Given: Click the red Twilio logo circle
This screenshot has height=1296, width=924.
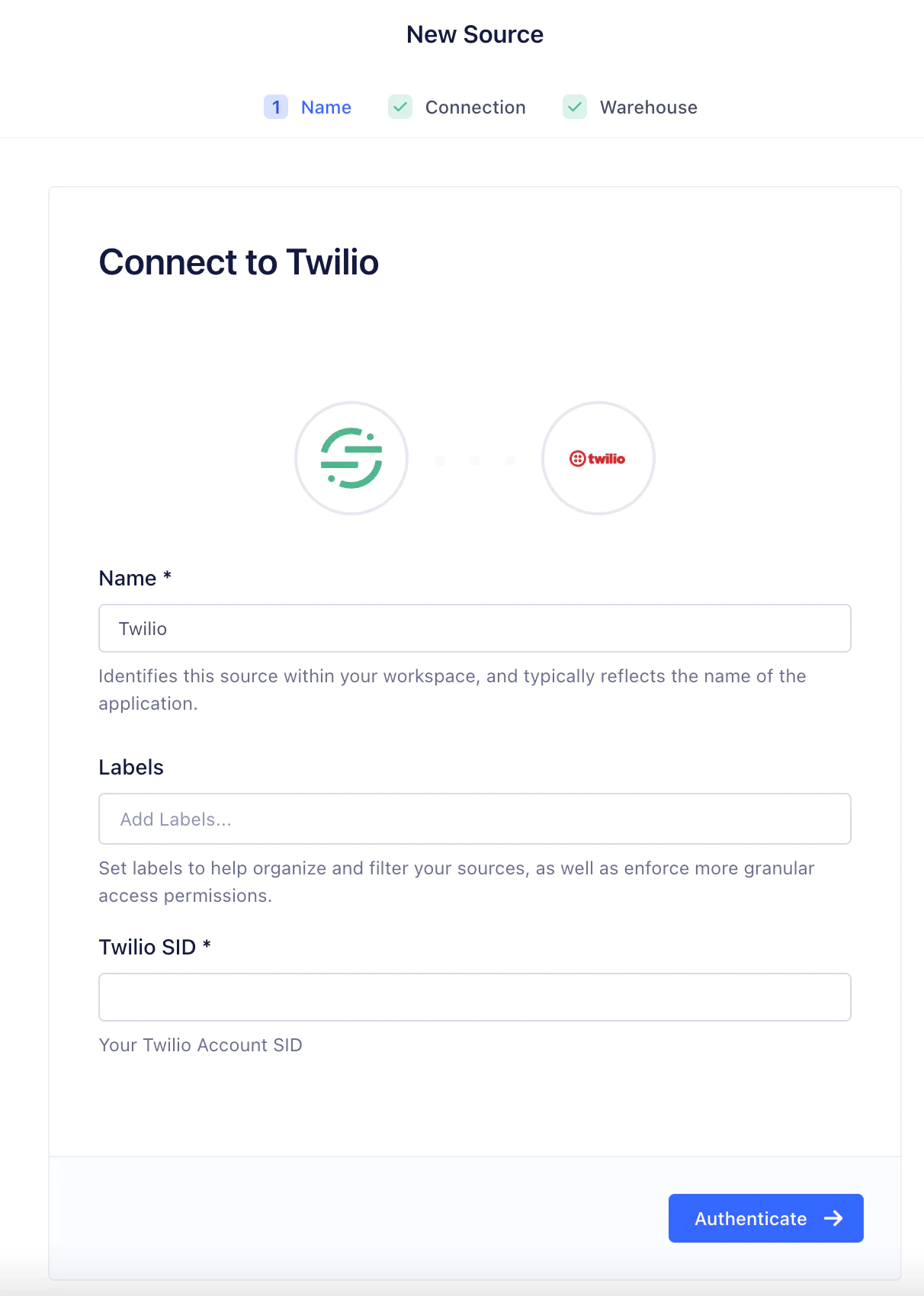Looking at the screenshot, I should pos(598,458).
